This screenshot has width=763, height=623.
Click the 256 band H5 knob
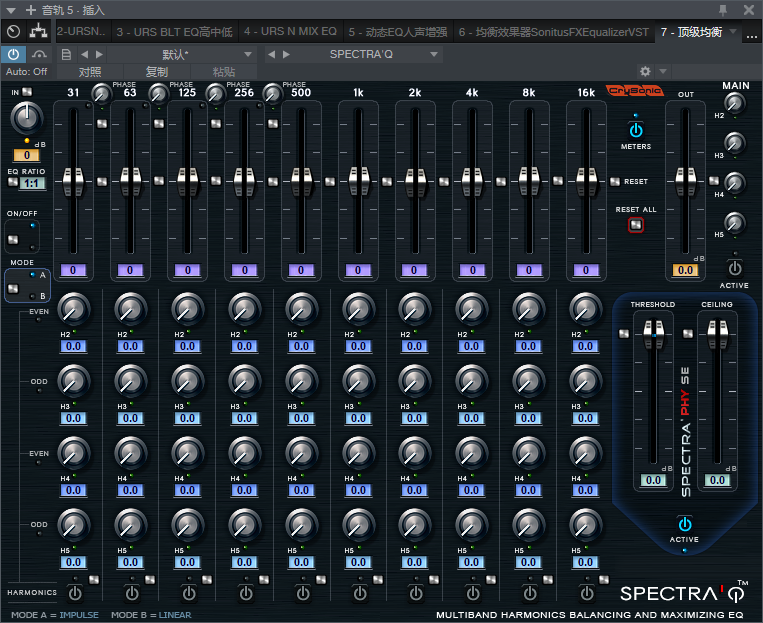coord(244,526)
